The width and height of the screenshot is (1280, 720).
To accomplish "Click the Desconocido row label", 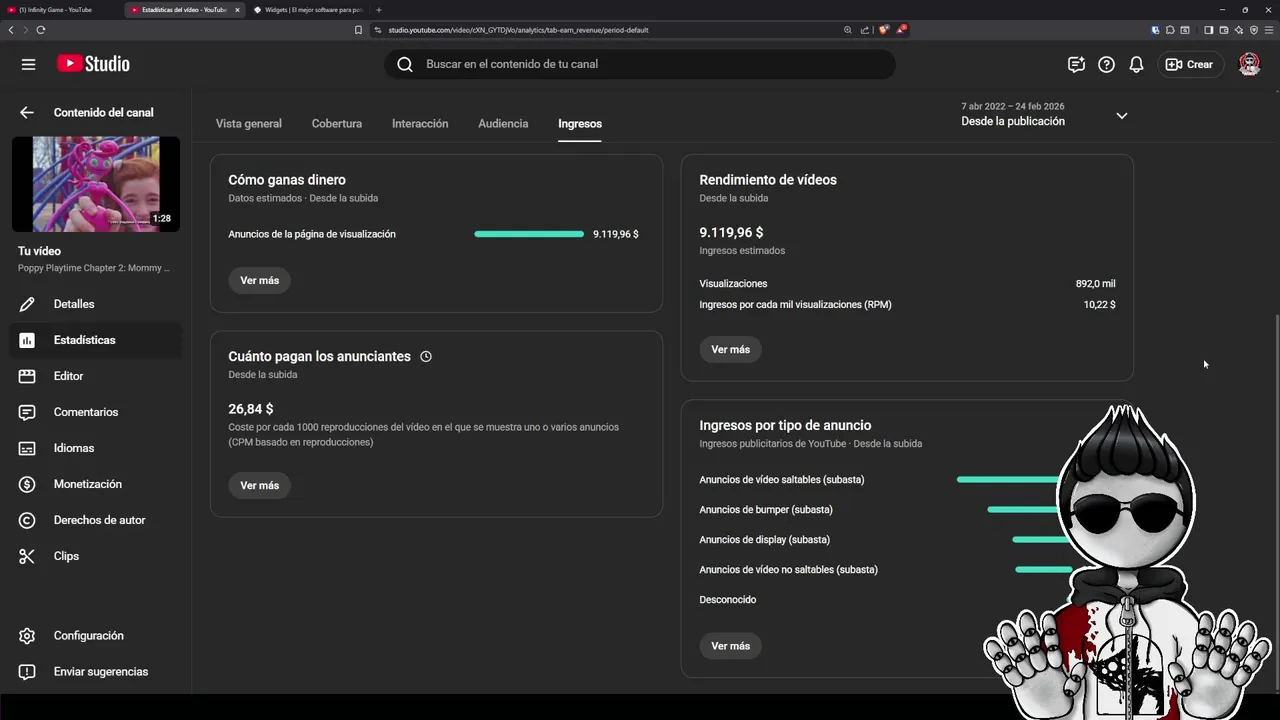I will coord(728,600).
